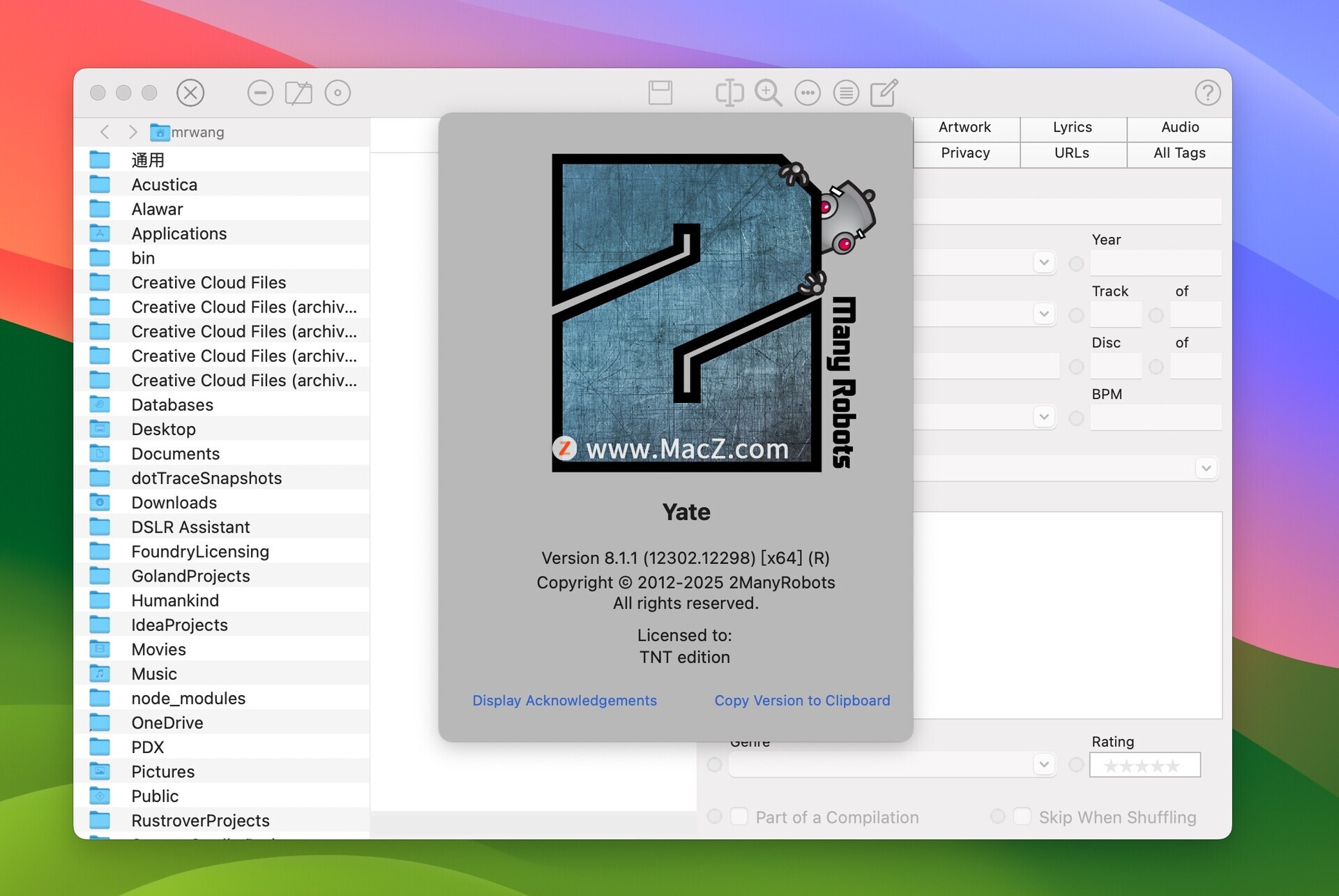1339x896 pixels.
Task: Click the Applications folder icon
Action: click(100, 234)
